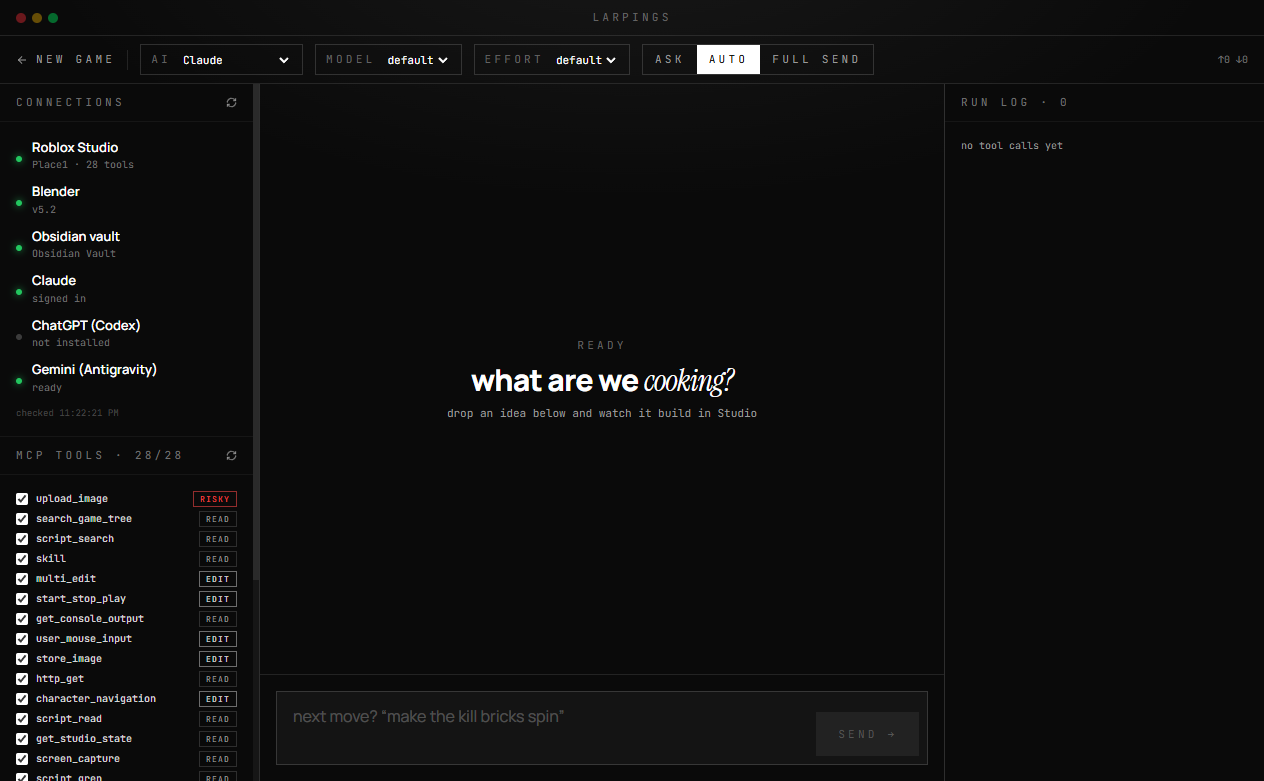The height and width of the screenshot is (781, 1264).
Task: Open the Effort default dropdown
Action: [552, 60]
